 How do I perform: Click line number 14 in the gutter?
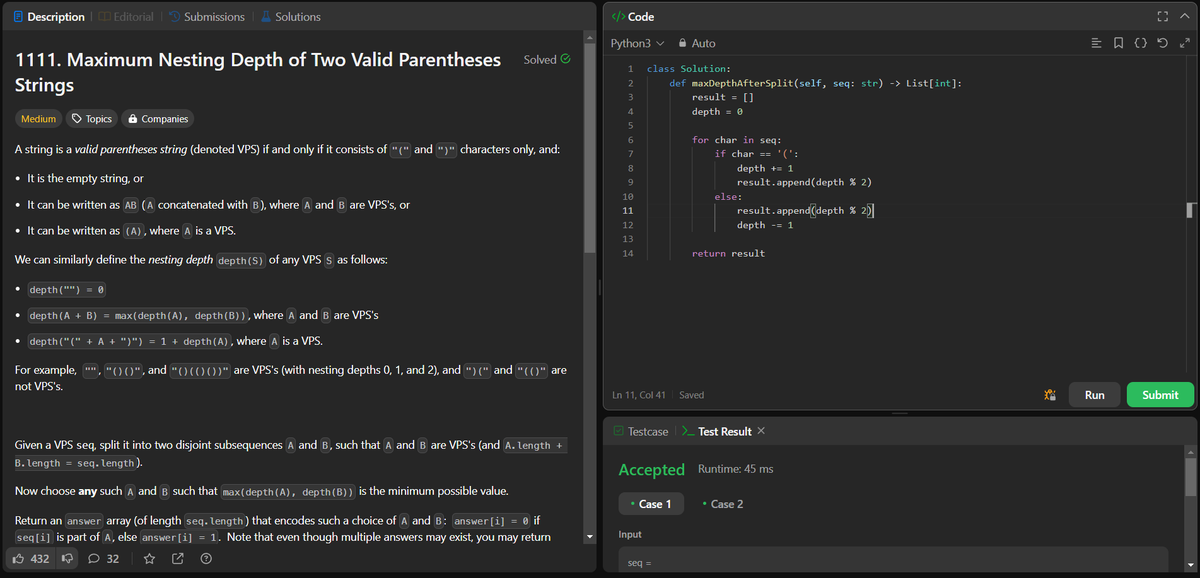[x=628, y=254]
